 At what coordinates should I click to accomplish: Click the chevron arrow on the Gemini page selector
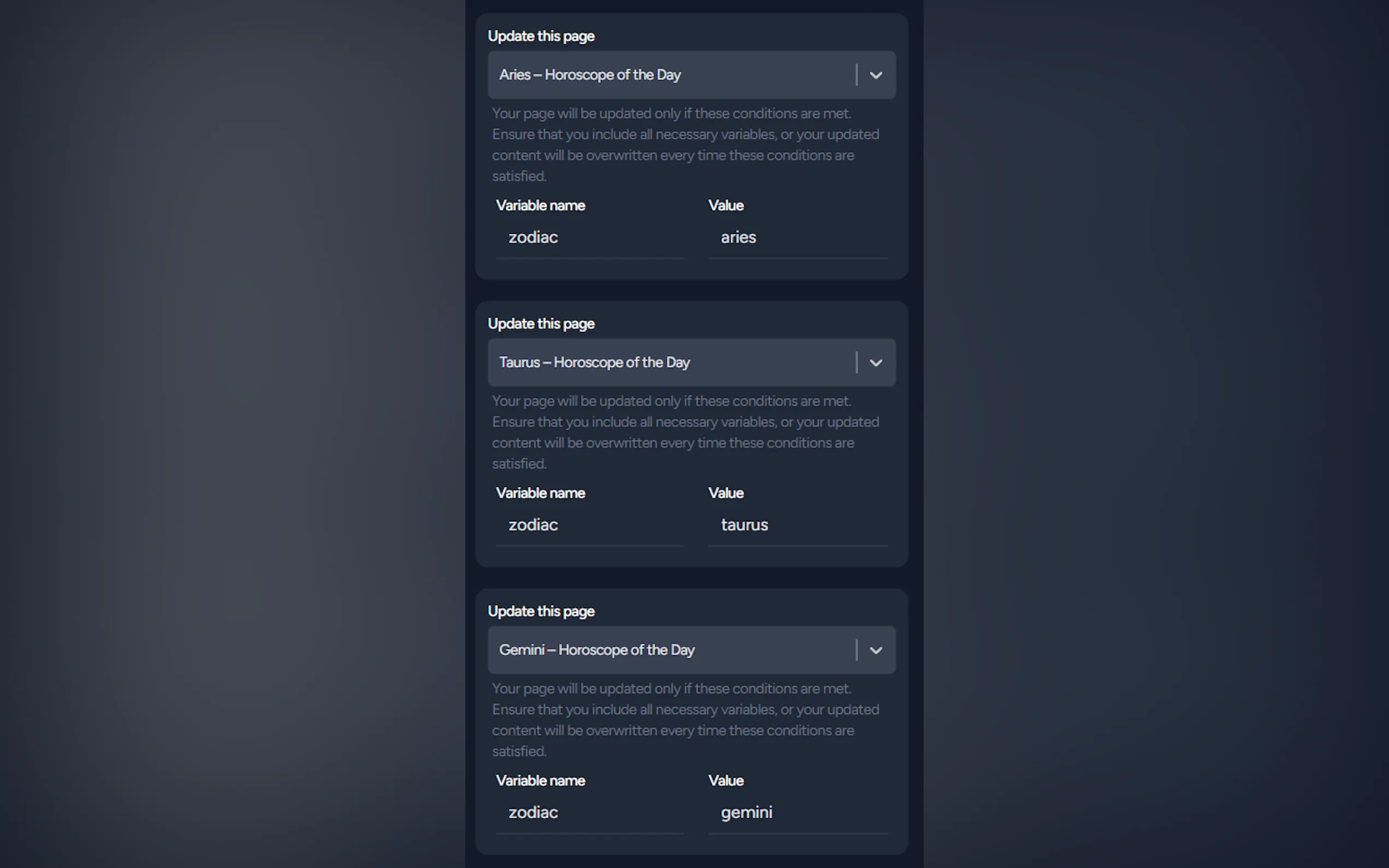(876, 650)
